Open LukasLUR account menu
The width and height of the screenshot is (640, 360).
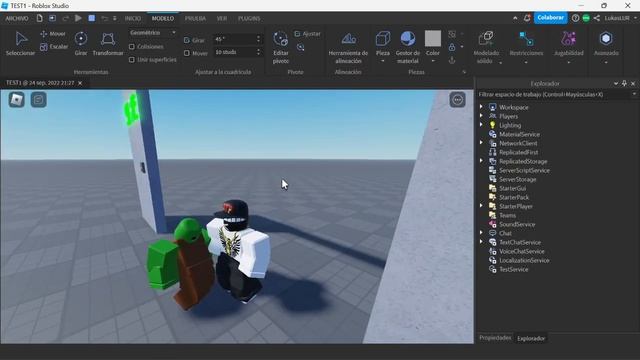pos(620,18)
